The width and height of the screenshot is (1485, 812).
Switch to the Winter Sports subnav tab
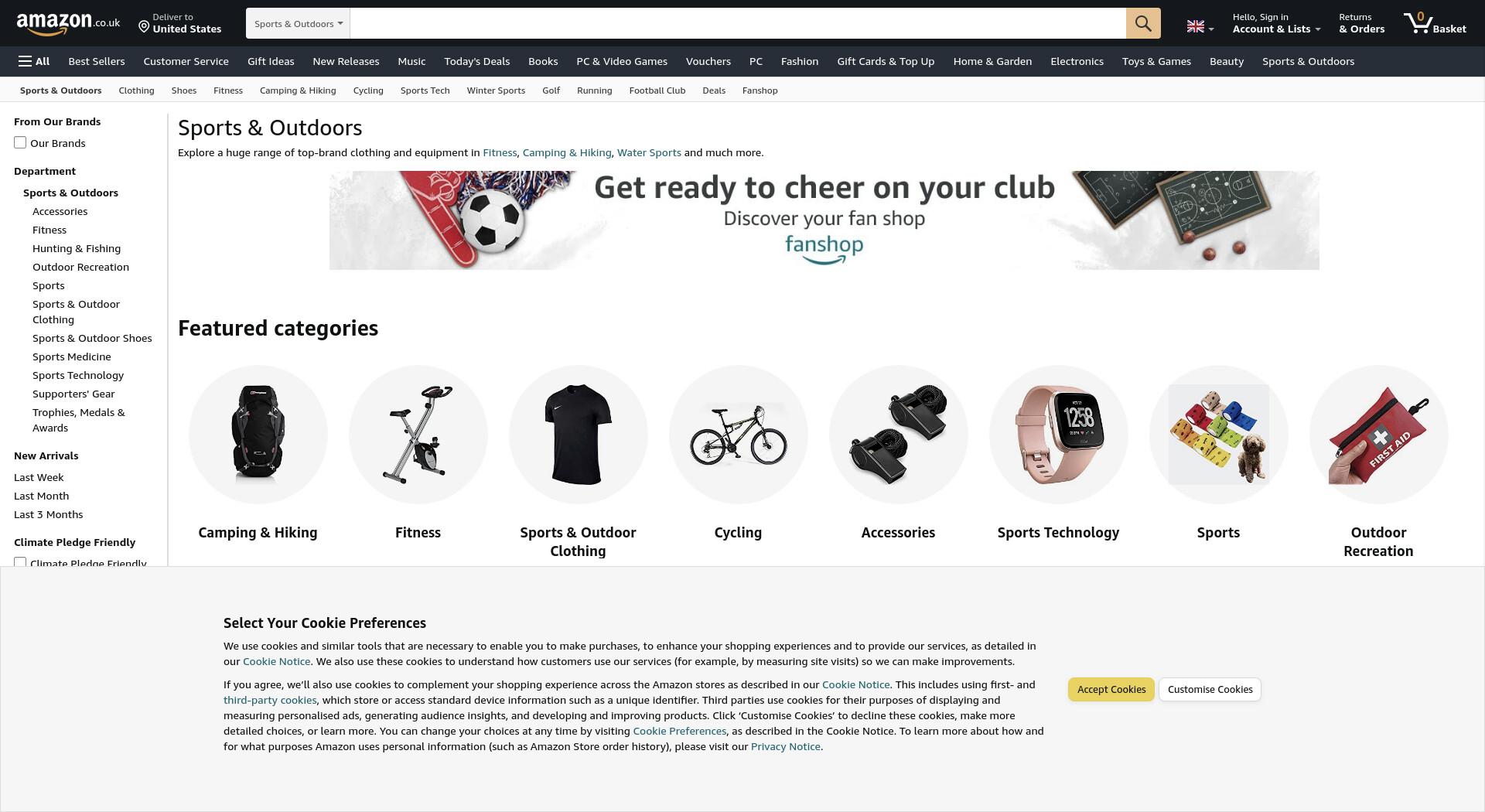(x=496, y=90)
